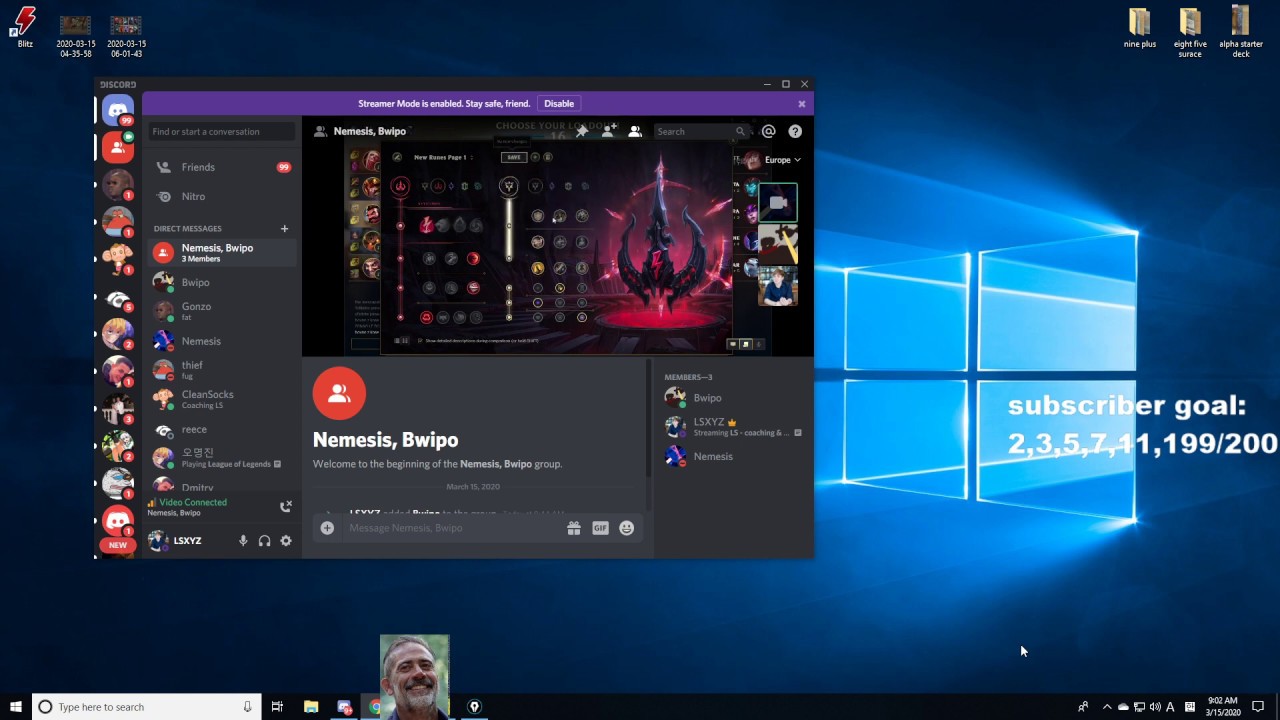Open the Blitz desktop shortcut
The image size is (1280, 720).
point(25,28)
